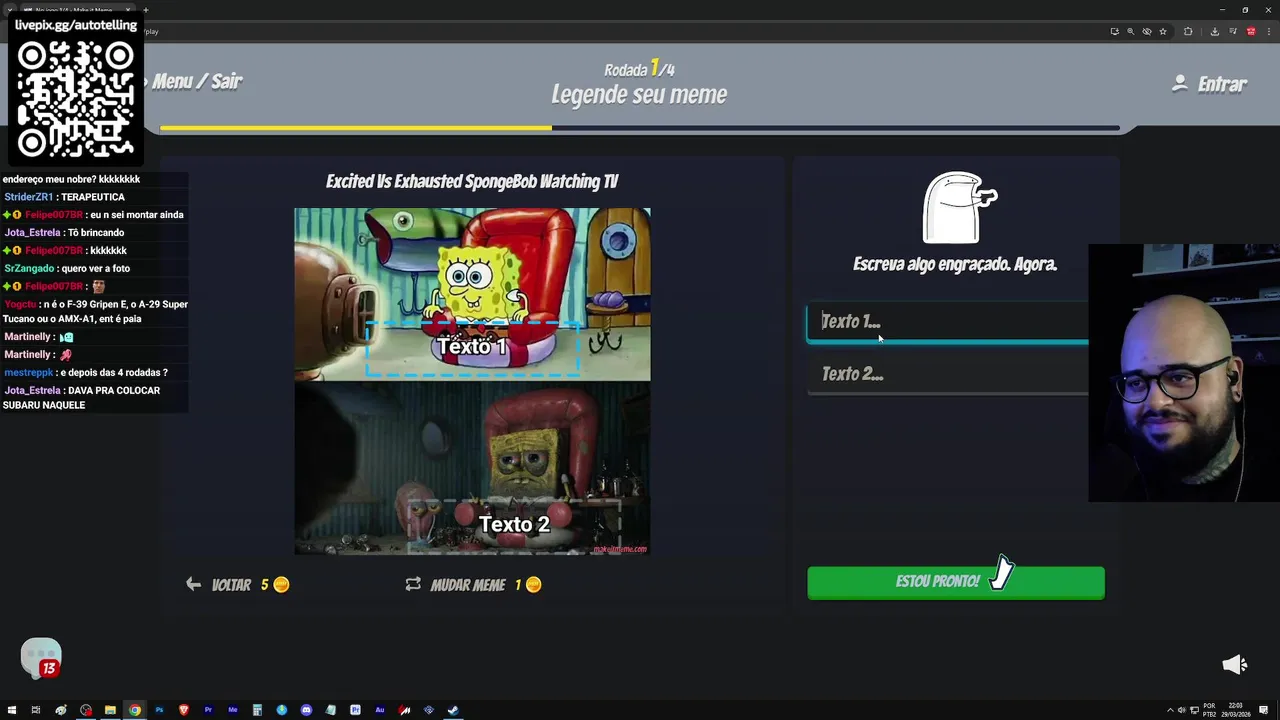The image size is (1280, 720).
Task: Open Photoshop from the taskbar
Action: pos(159,710)
